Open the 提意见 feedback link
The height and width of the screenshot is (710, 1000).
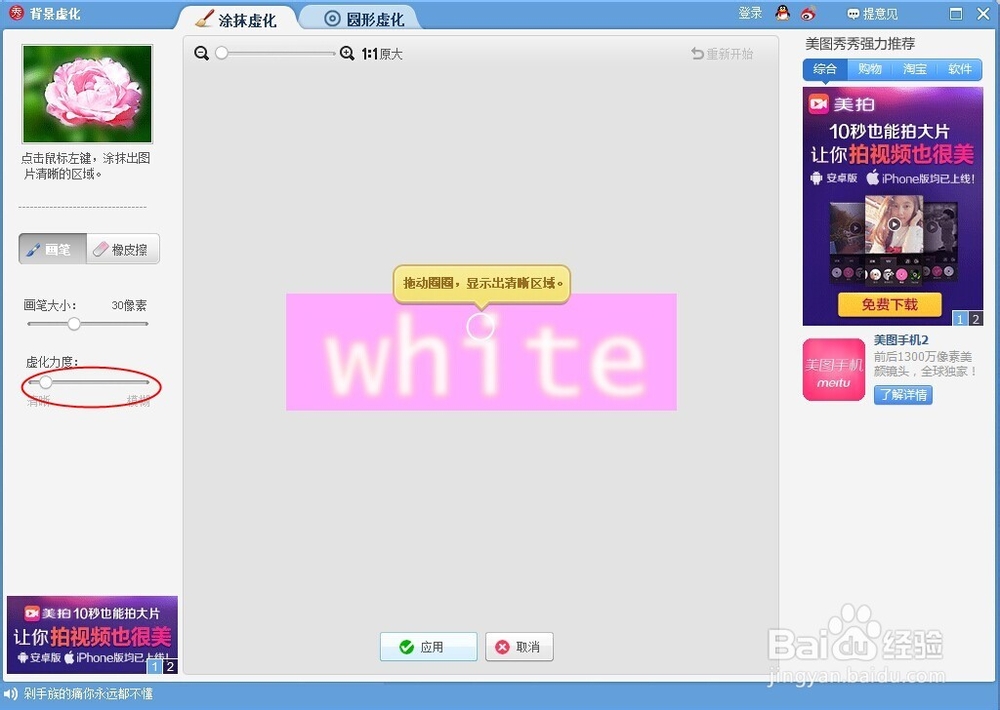coord(872,13)
